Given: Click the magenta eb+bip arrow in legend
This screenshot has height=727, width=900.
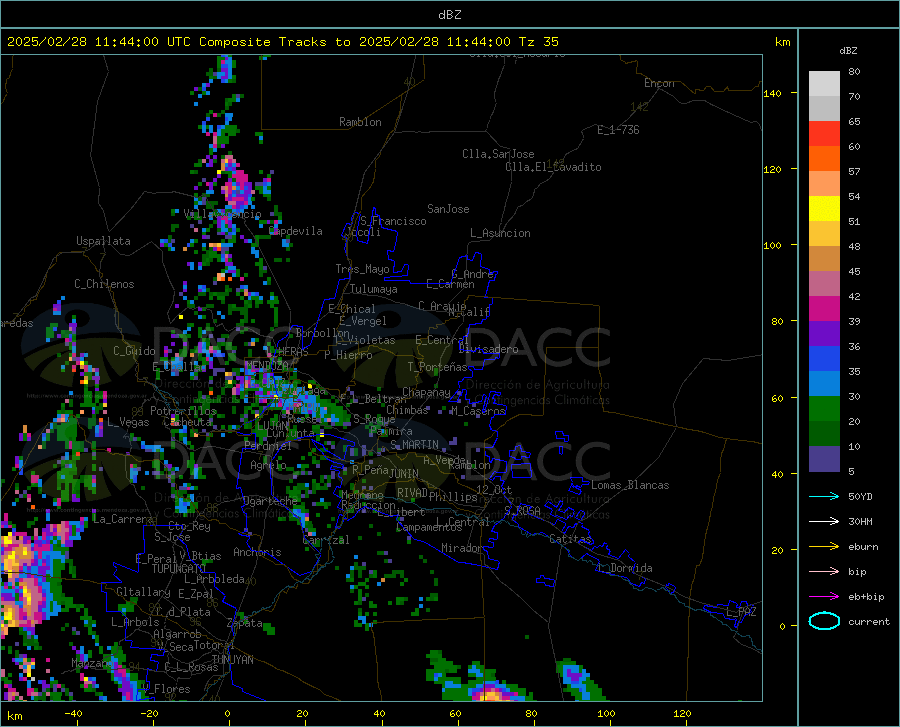Looking at the screenshot, I should 824,597.
